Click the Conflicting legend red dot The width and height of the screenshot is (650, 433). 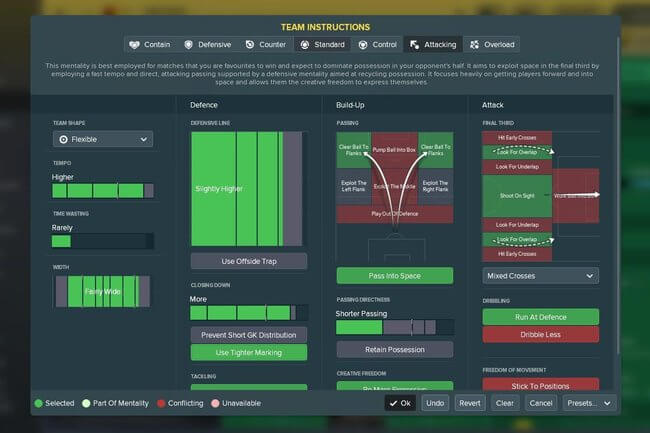(x=161, y=403)
